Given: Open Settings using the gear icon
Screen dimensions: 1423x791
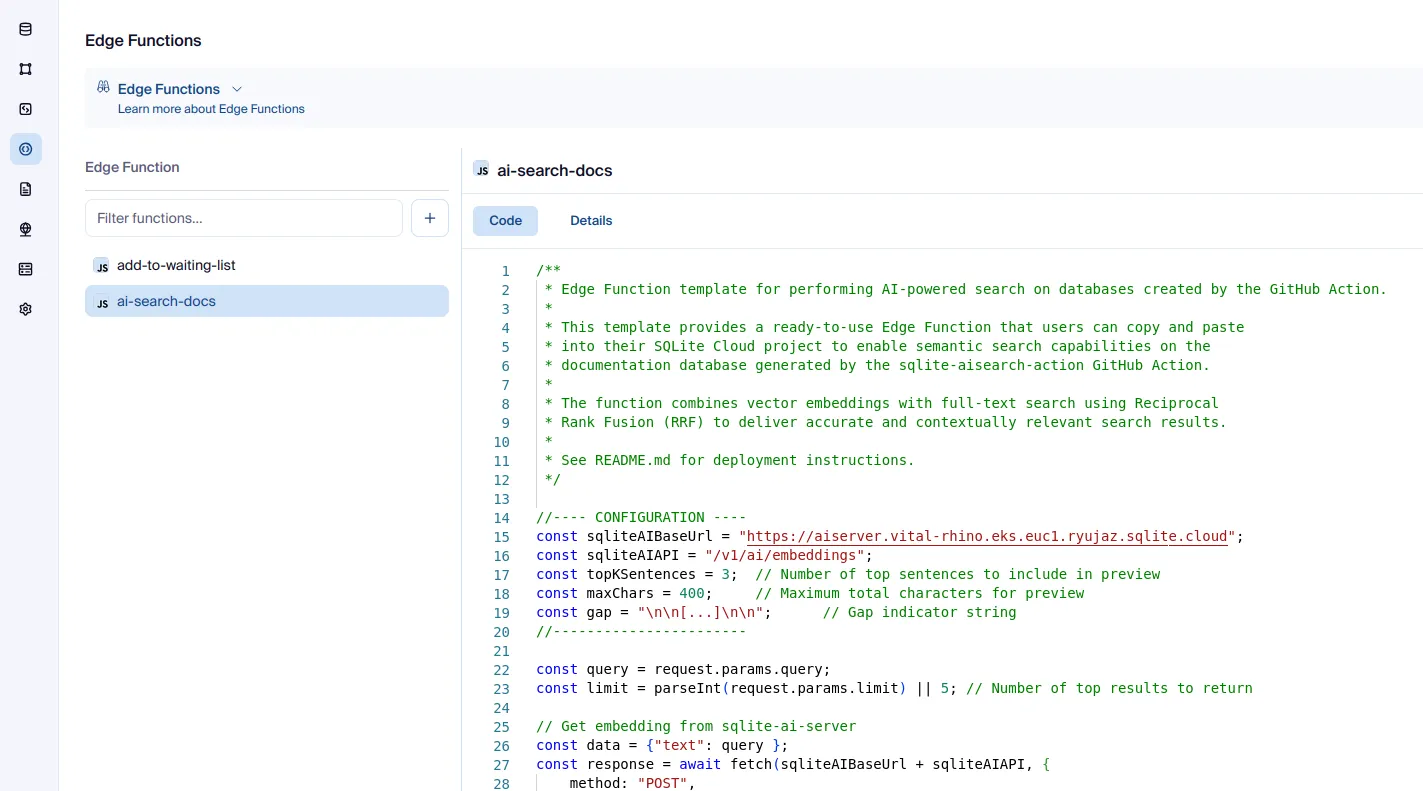Looking at the screenshot, I should (x=25, y=309).
